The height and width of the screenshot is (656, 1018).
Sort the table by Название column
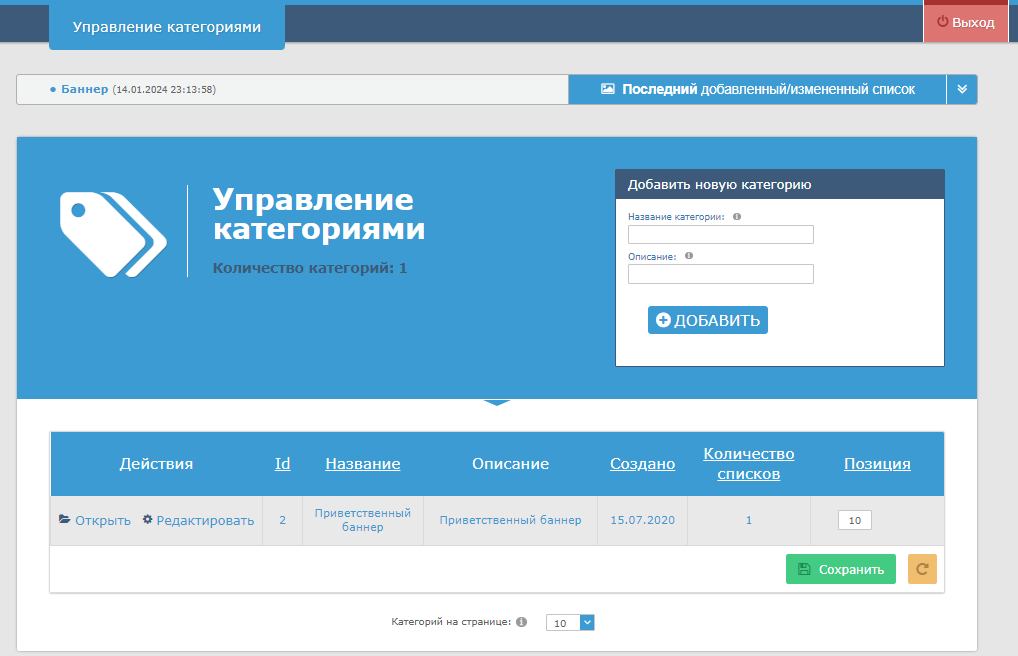(x=362, y=464)
